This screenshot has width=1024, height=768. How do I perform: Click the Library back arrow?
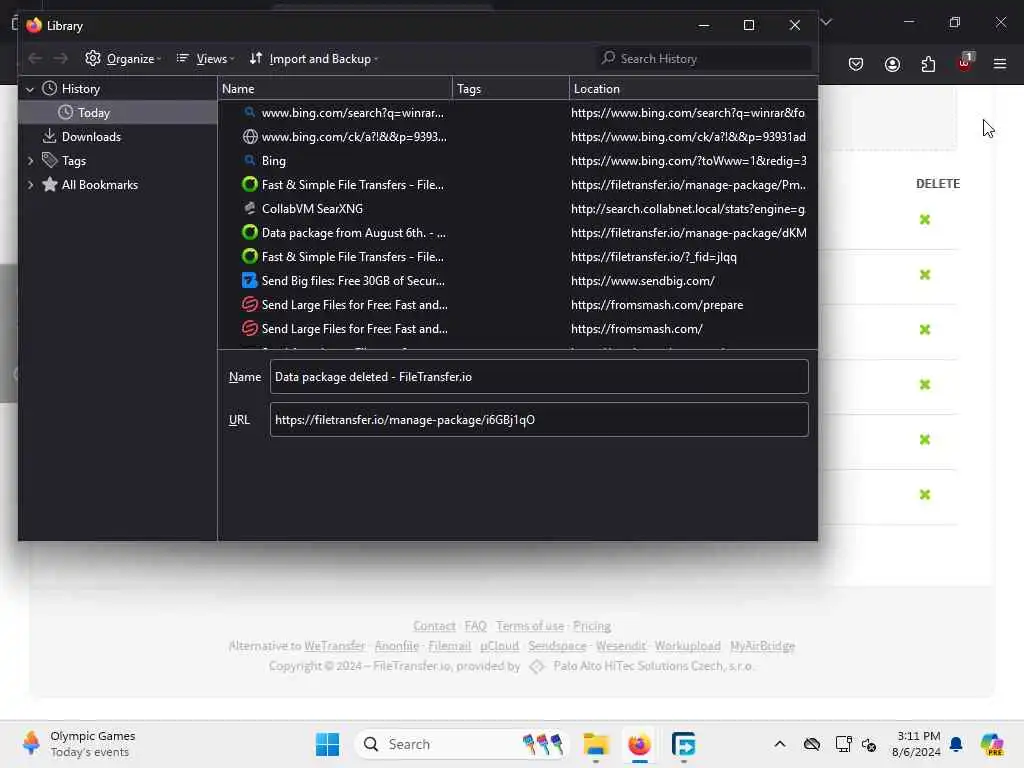coord(35,59)
